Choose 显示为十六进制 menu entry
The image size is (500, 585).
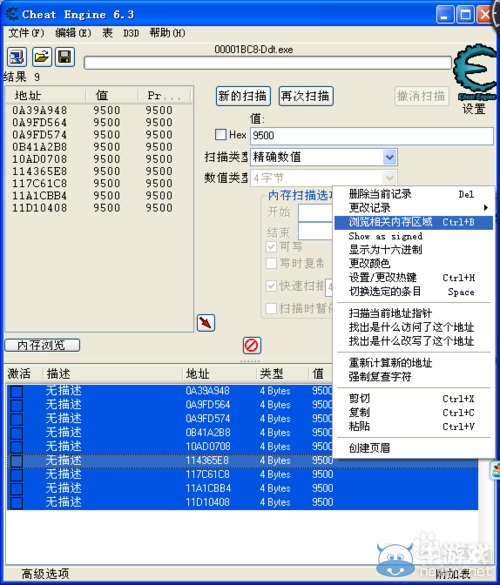tap(413, 250)
